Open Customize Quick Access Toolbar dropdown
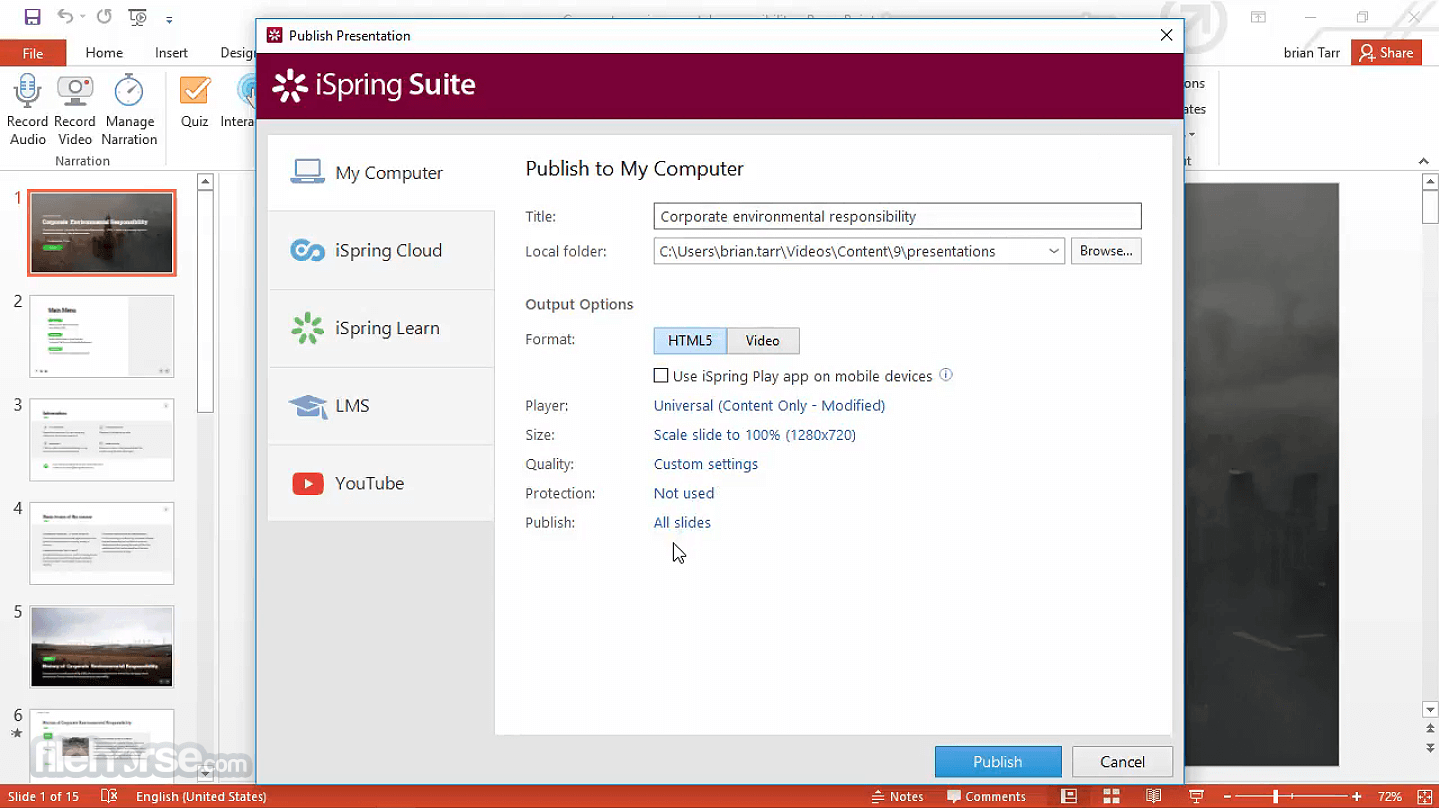The image size is (1439, 808). 169,19
